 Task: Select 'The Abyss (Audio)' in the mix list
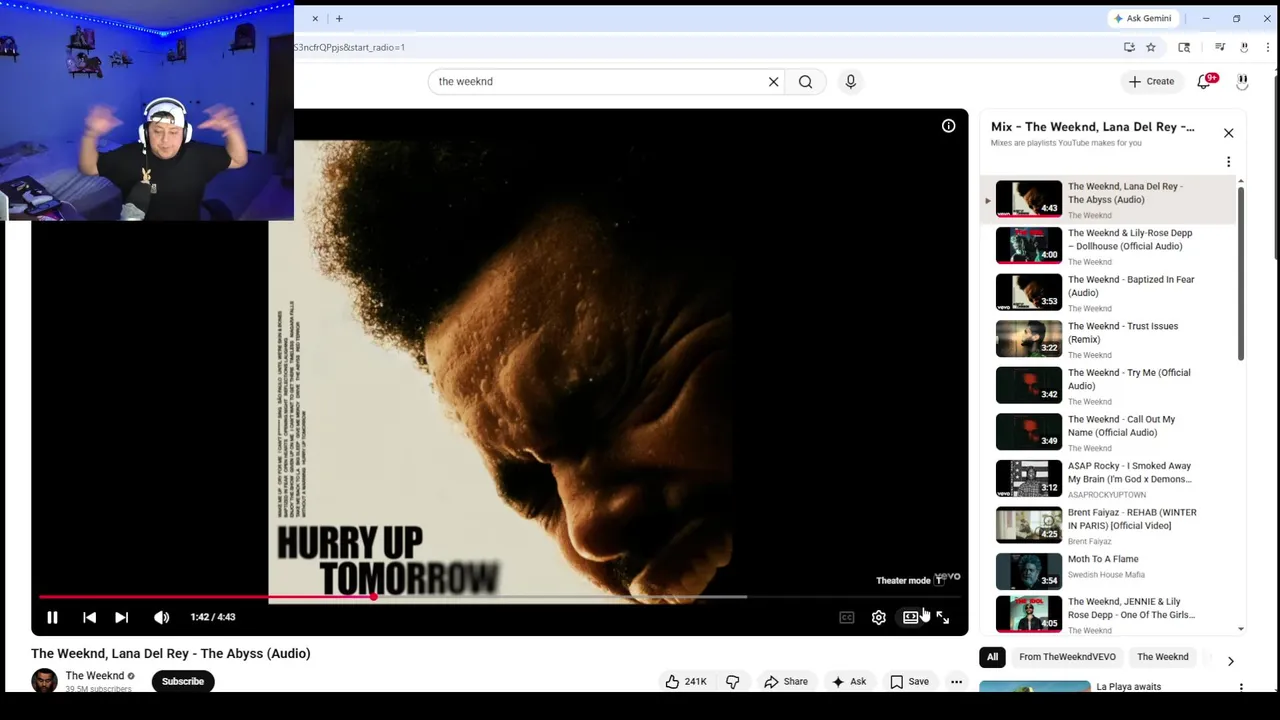(1108, 199)
